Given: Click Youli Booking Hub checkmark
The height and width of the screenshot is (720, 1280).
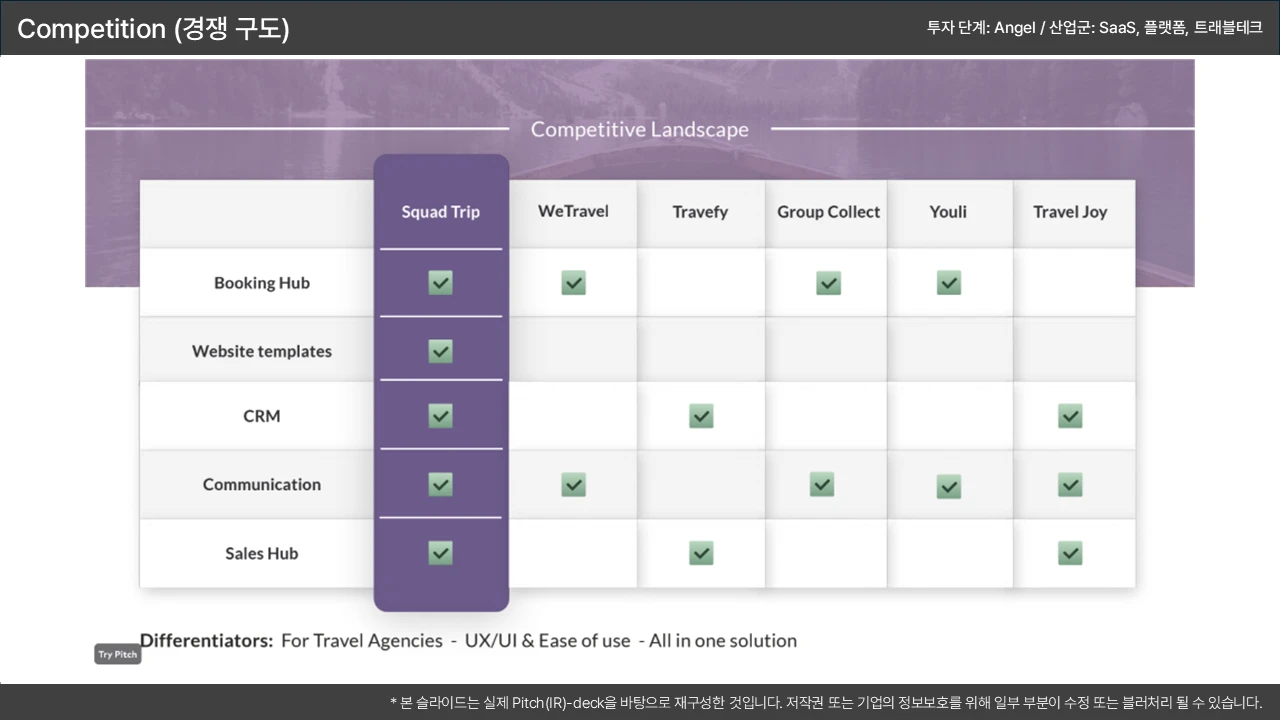Looking at the screenshot, I should point(948,283).
